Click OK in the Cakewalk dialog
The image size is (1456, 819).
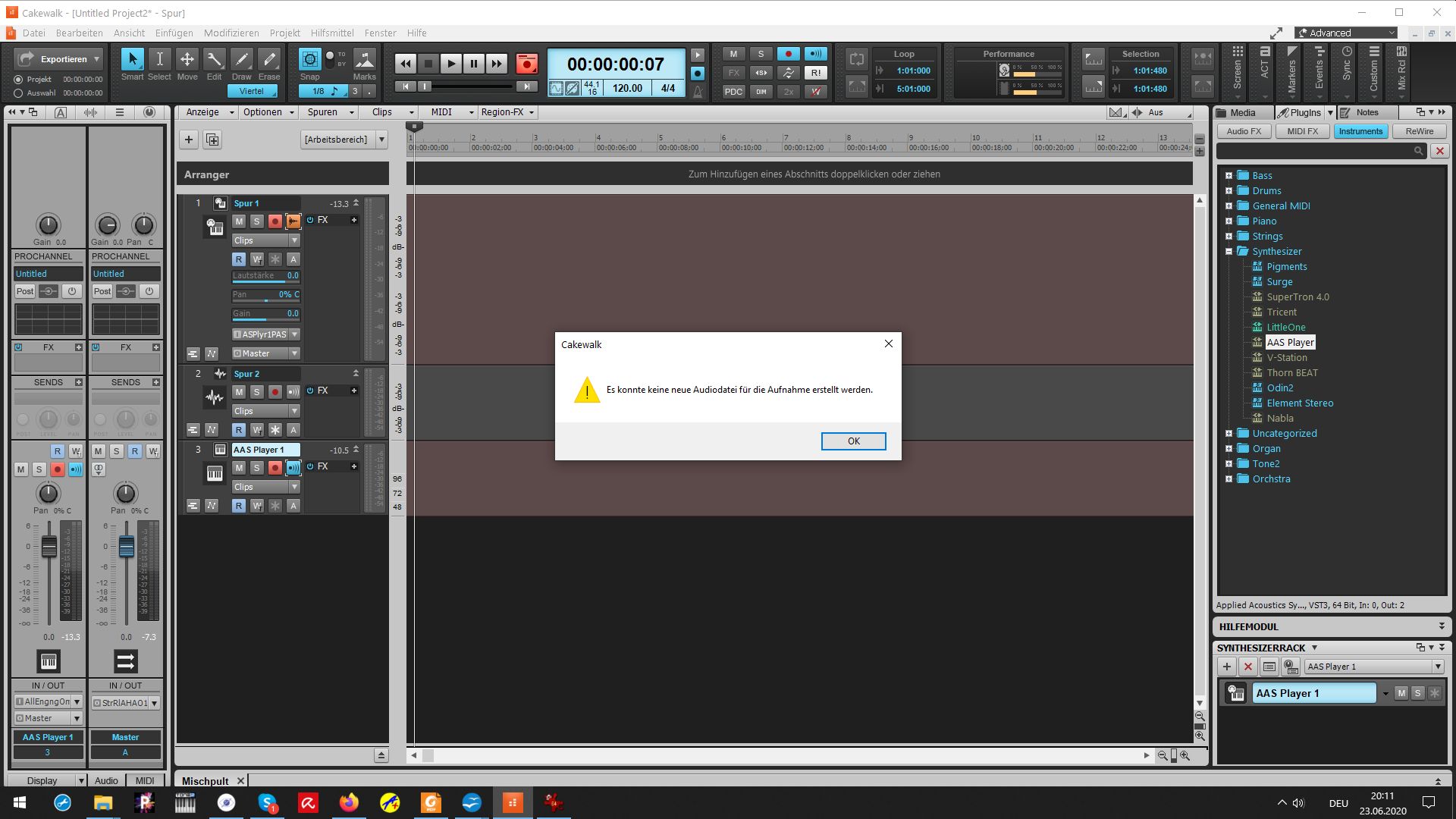click(x=853, y=441)
